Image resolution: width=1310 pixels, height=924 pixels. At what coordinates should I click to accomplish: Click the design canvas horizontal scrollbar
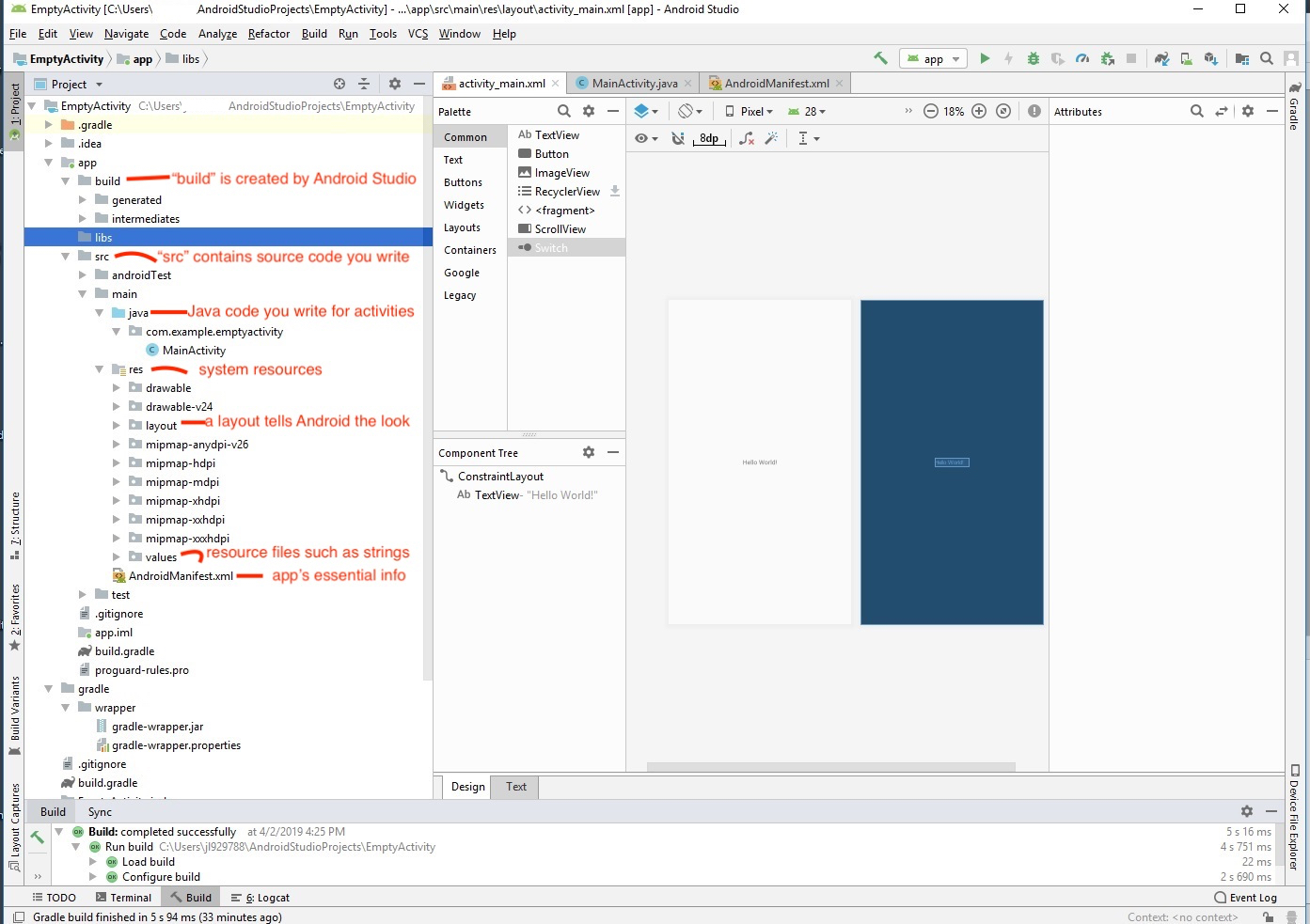click(x=830, y=766)
